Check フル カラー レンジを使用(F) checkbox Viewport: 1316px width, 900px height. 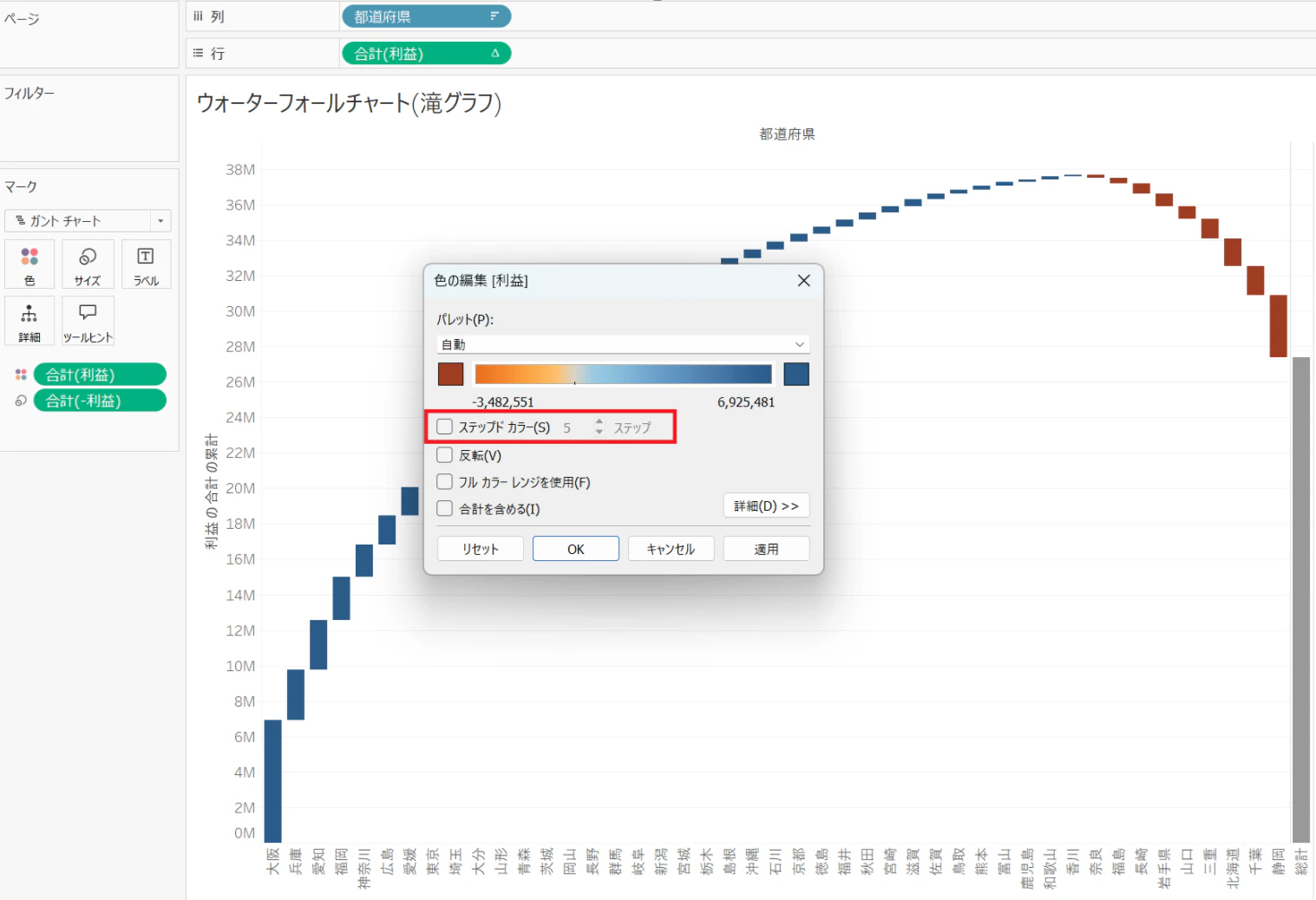click(x=445, y=481)
